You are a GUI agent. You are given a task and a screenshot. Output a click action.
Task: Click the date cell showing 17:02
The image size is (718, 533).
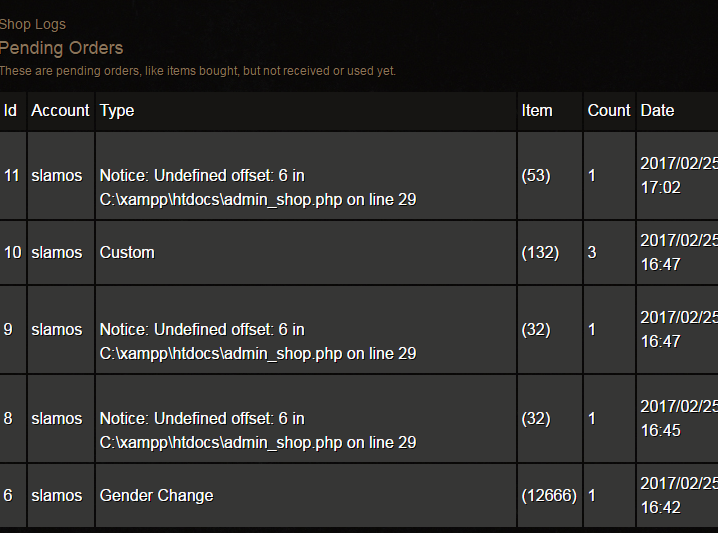click(678, 176)
